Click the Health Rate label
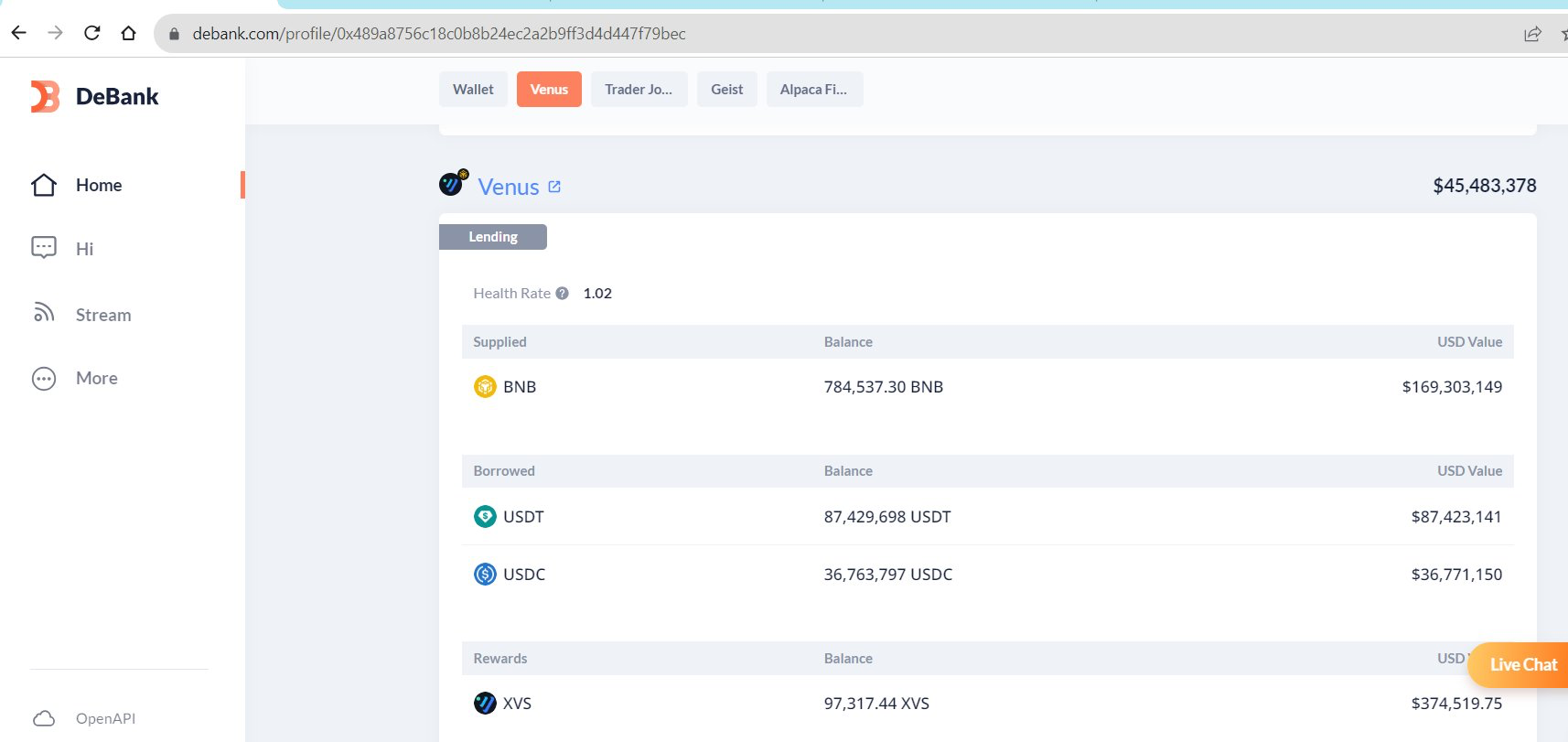The image size is (1568, 742). pyautogui.click(x=511, y=294)
